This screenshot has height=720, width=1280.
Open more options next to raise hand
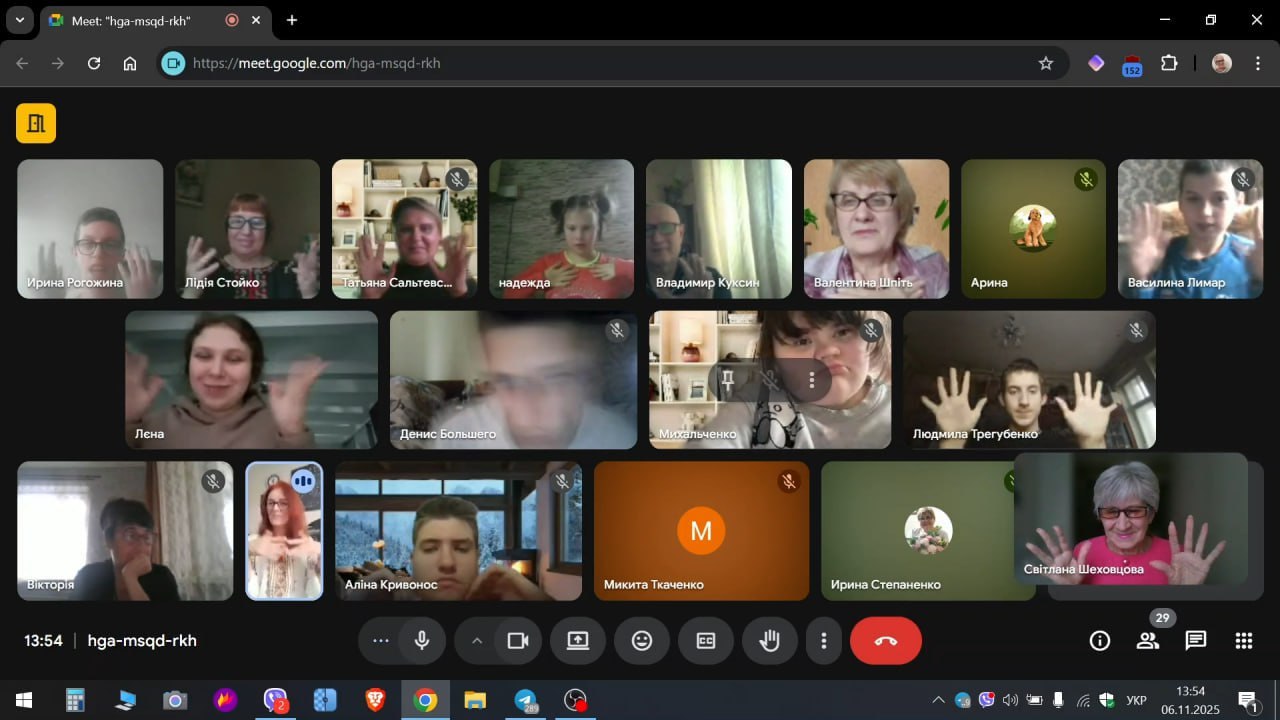(823, 641)
